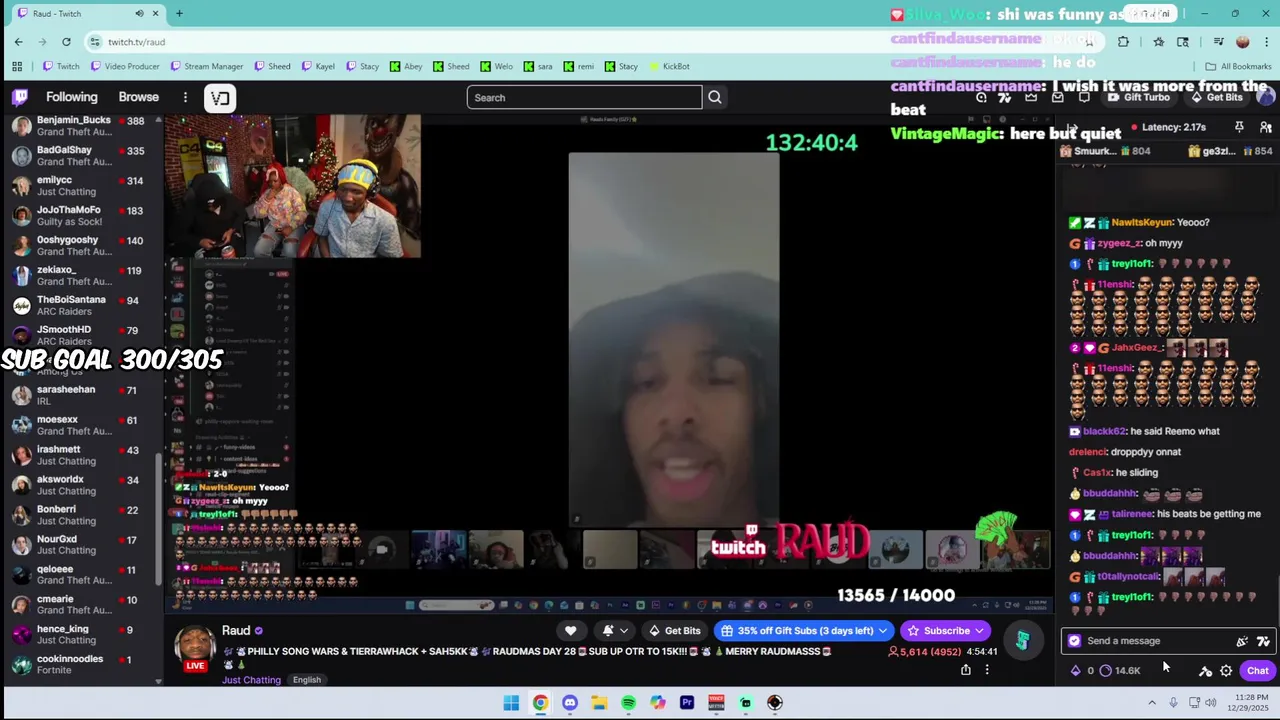This screenshot has width=1280, height=720.
Task: Open more stream options three dots
Action: click(987, 670)
